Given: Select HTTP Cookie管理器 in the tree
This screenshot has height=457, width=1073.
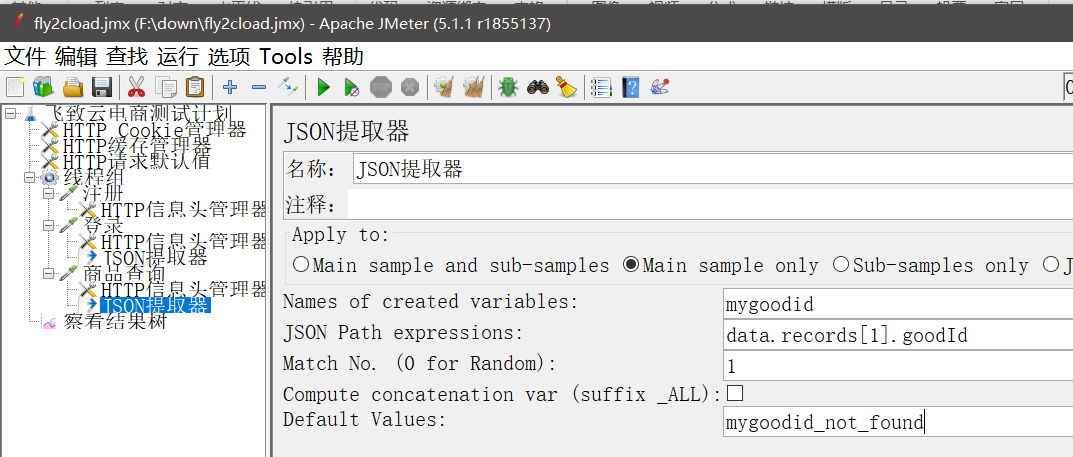Looking at the screenshot, I should click(154, 129).
